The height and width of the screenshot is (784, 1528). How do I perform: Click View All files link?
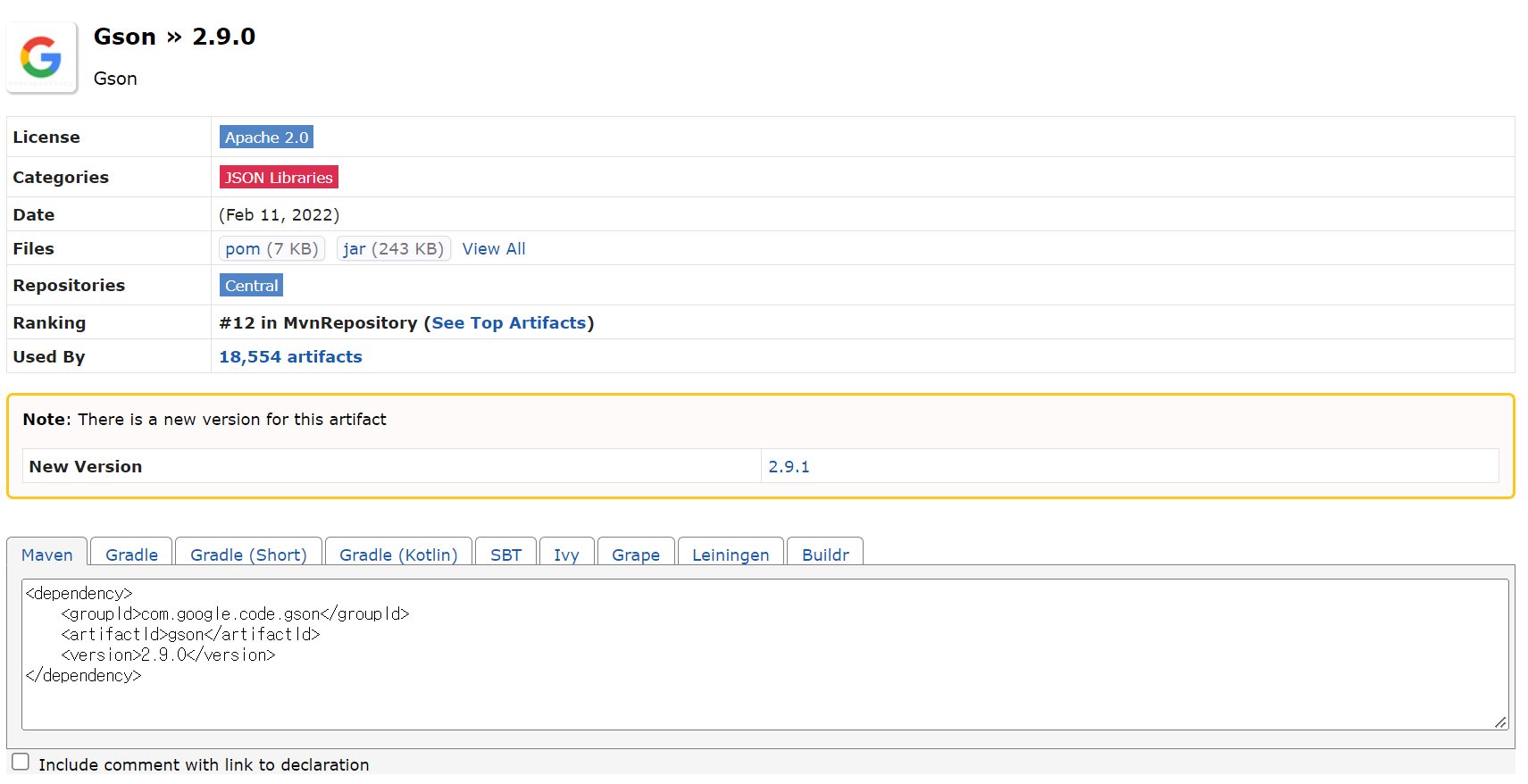pos(494,249)
